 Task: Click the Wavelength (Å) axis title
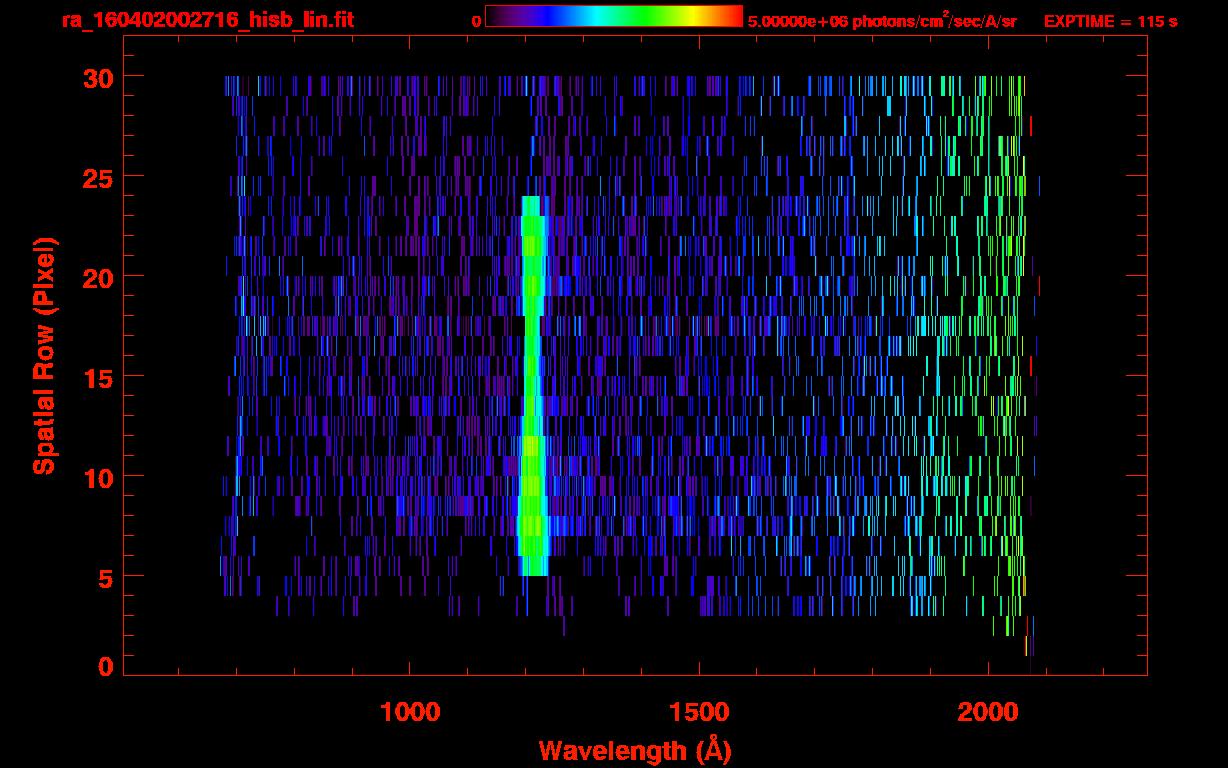click(x=635, y=750)
